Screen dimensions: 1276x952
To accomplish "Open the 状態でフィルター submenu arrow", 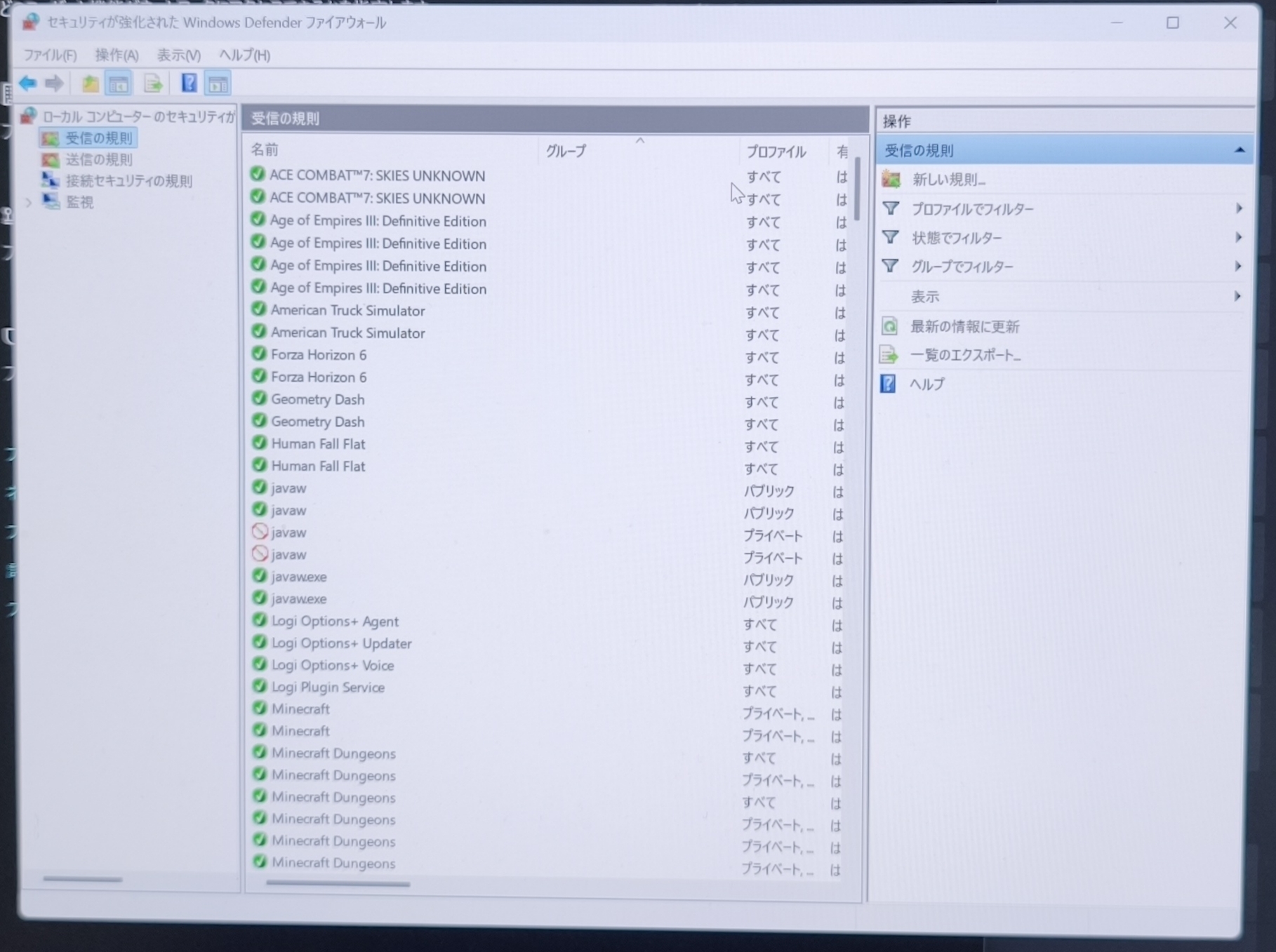I will coord(1239,237).
